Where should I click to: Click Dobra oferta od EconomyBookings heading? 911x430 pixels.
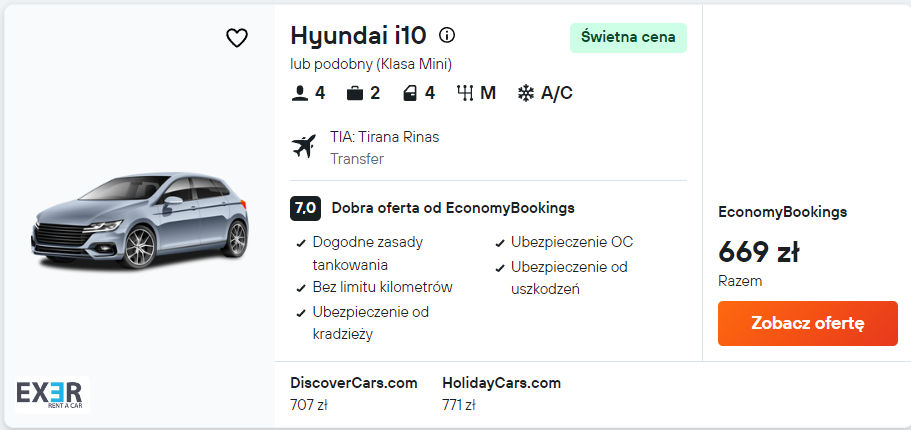(453, 208)
